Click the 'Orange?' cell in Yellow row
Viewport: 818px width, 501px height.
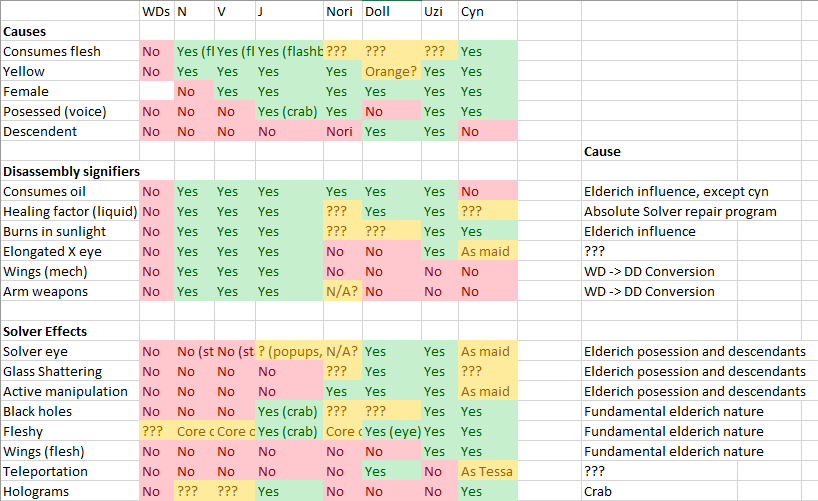(392, 71)
